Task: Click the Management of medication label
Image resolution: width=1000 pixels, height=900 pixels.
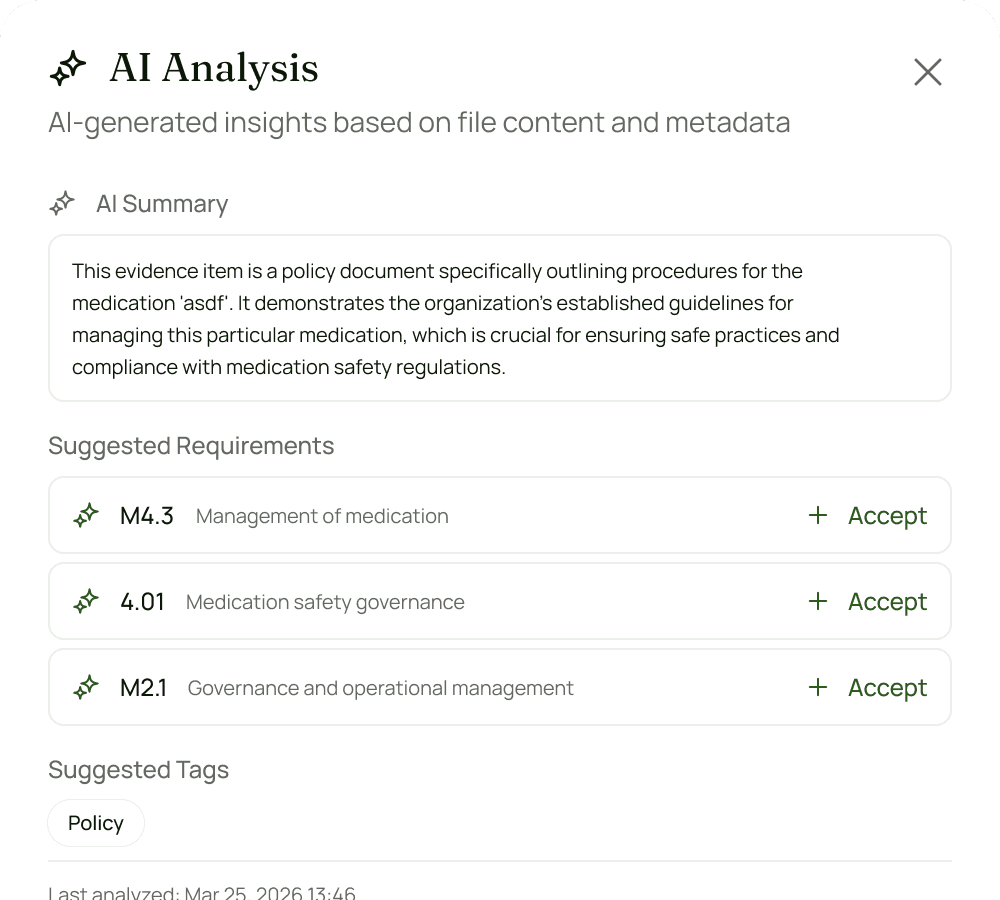Action: tap(322, 516)
